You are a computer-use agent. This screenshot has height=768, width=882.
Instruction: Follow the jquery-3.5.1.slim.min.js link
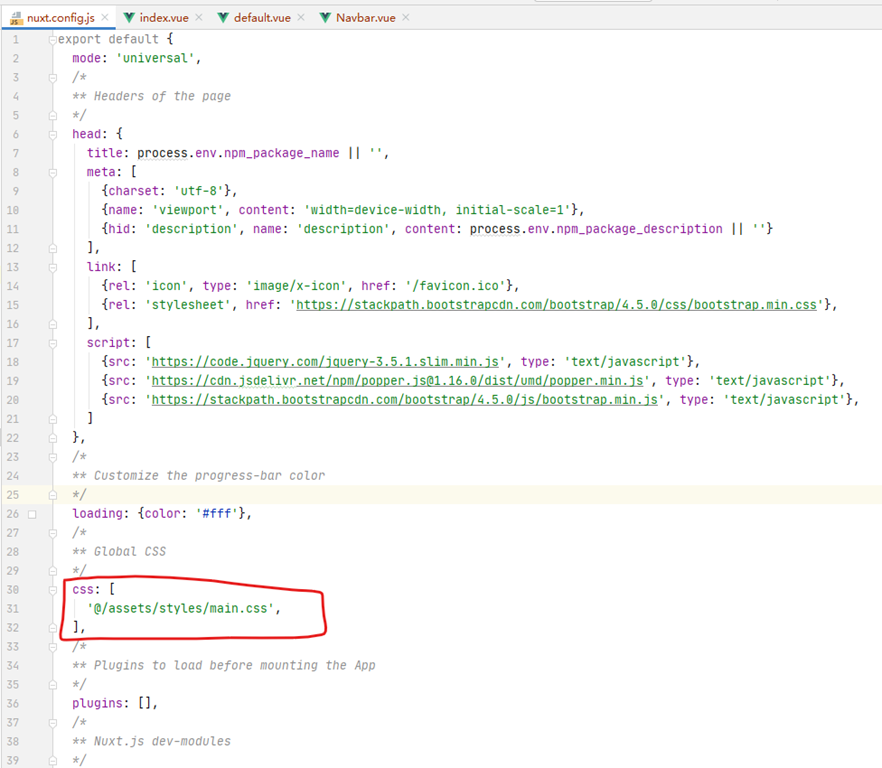325,362
